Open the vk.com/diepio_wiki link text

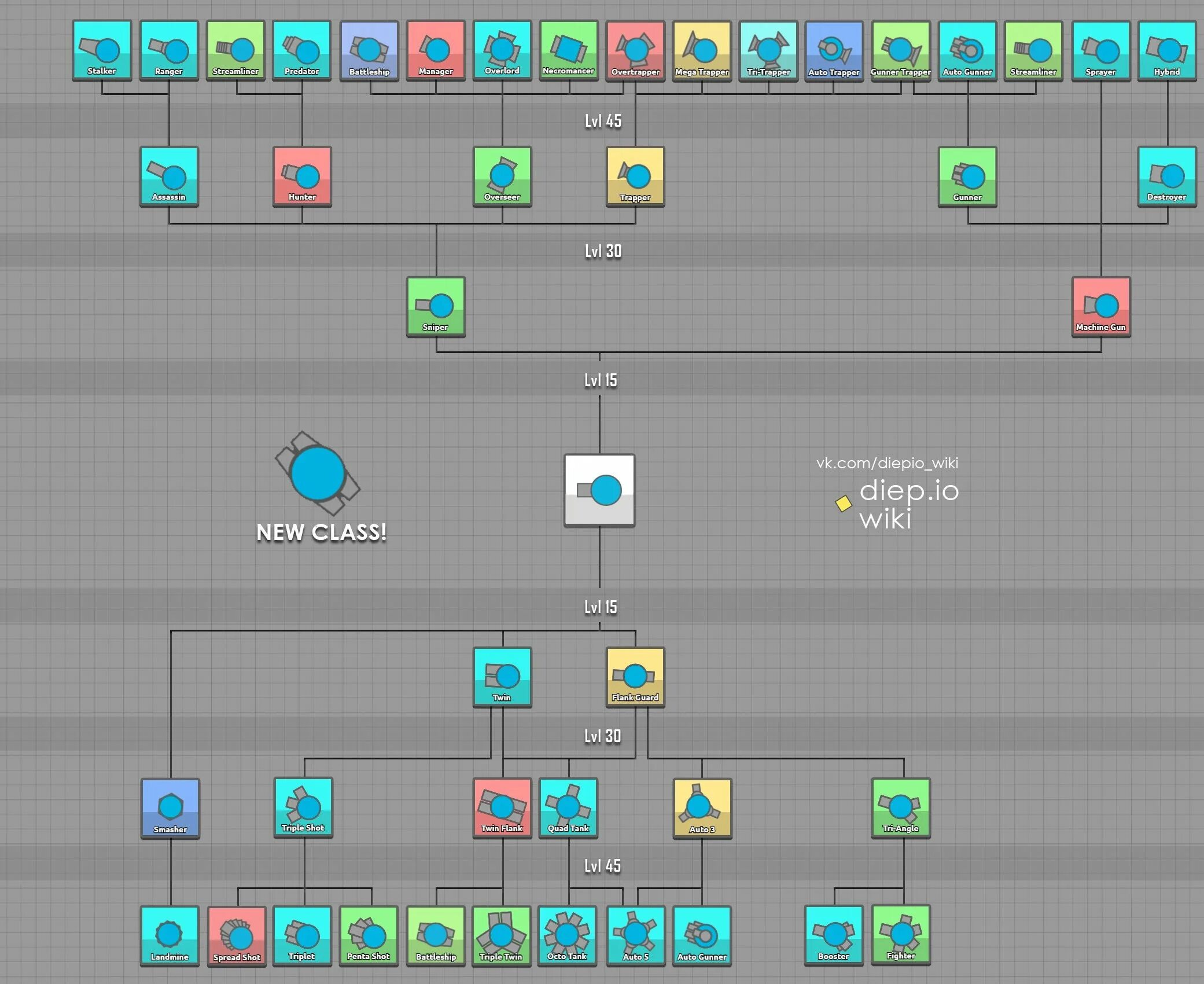pyautogui.click(x=887, y=463)
